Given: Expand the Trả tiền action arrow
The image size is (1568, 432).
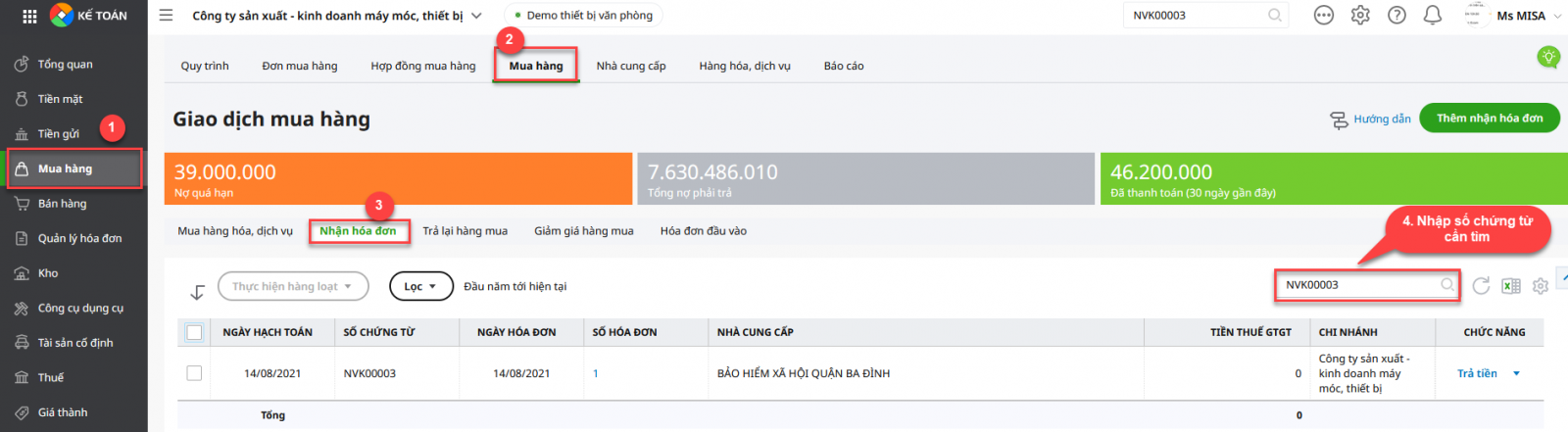Looking at the screenshot, I should tap(1516, 373).
